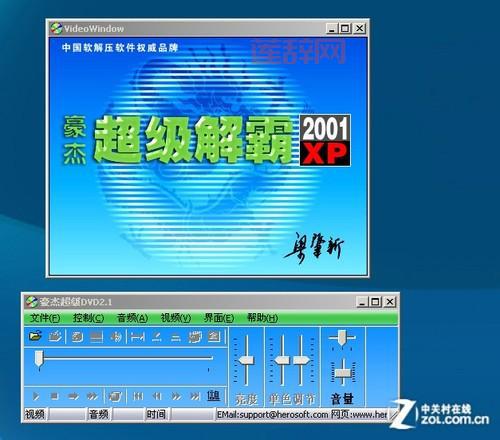Click the VideoWindow title bar icon

56,28
